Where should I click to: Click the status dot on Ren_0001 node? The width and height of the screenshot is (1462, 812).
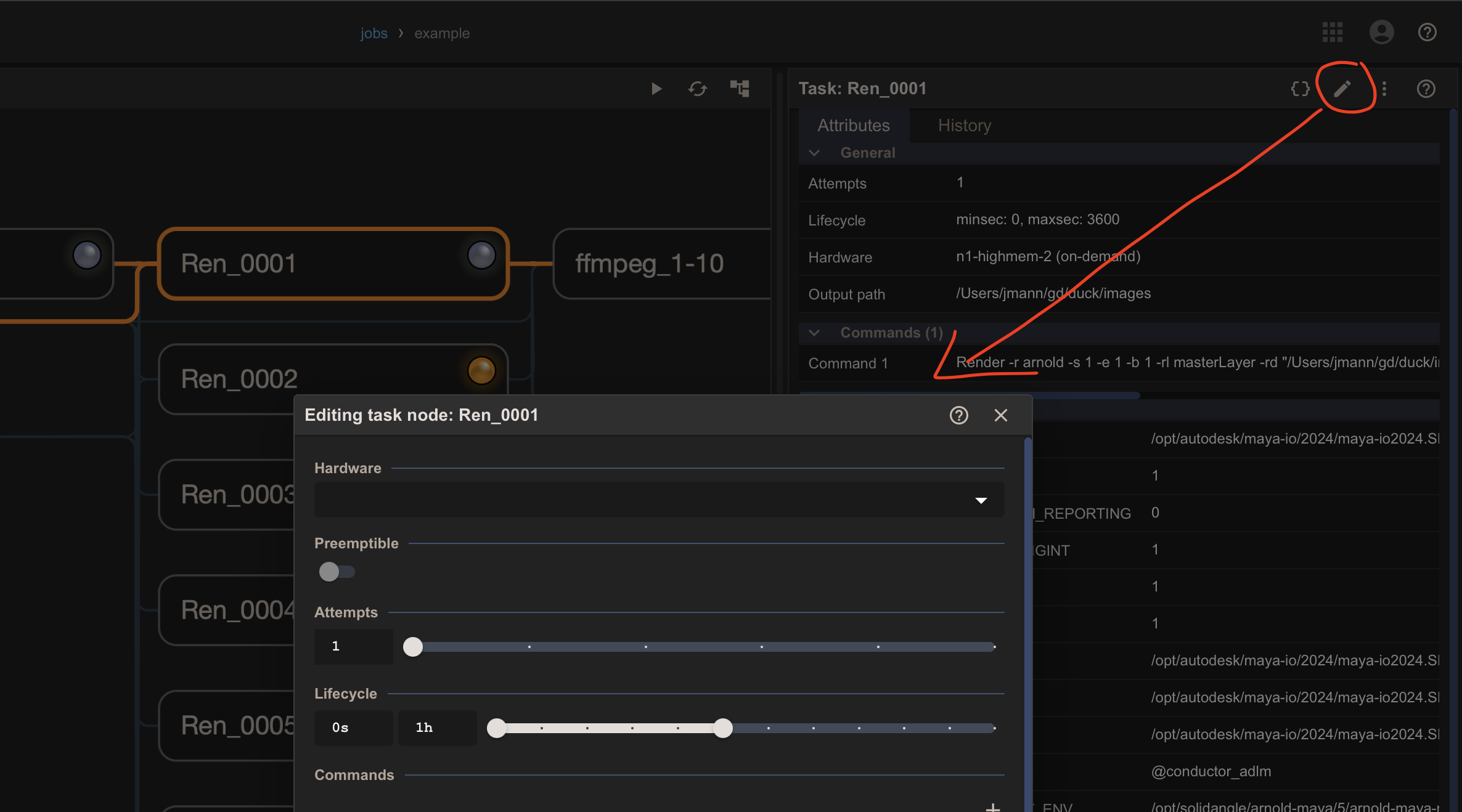pos(481,255)
